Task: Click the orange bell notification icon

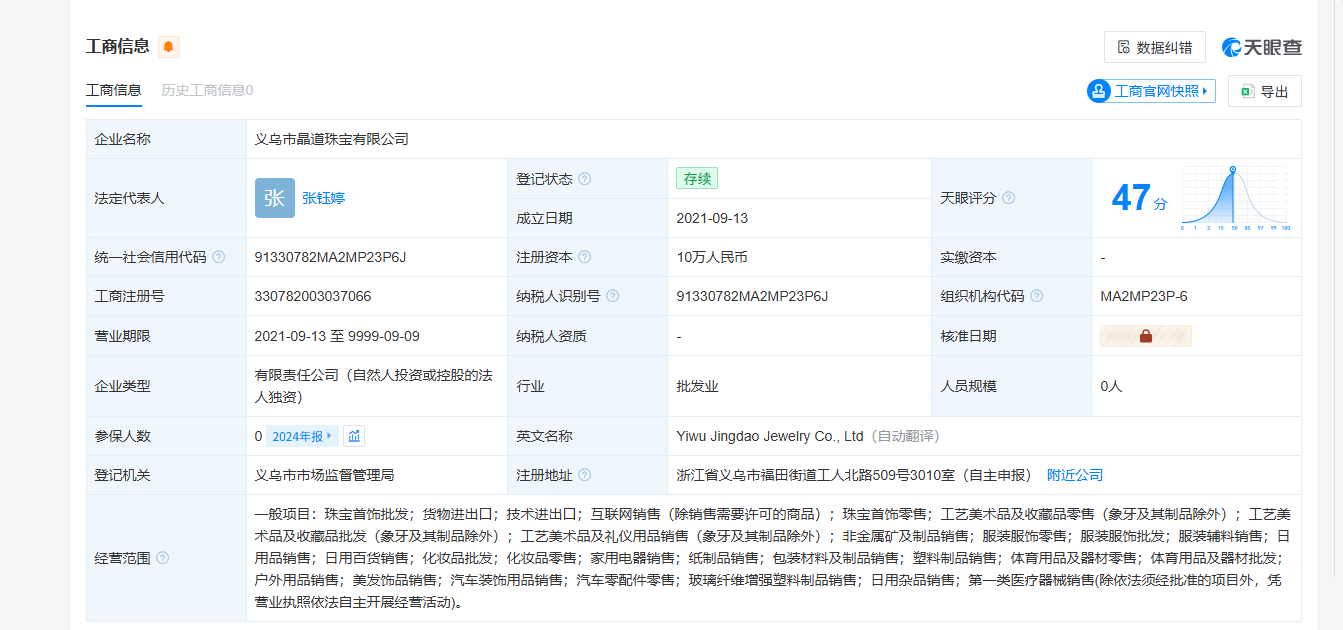Action: (169, 46)
